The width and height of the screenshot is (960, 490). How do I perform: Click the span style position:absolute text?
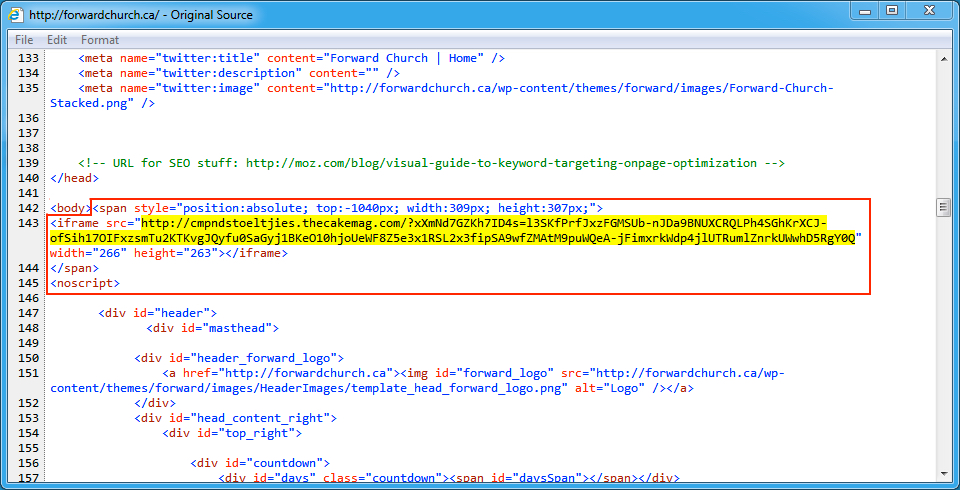point(348,208)
